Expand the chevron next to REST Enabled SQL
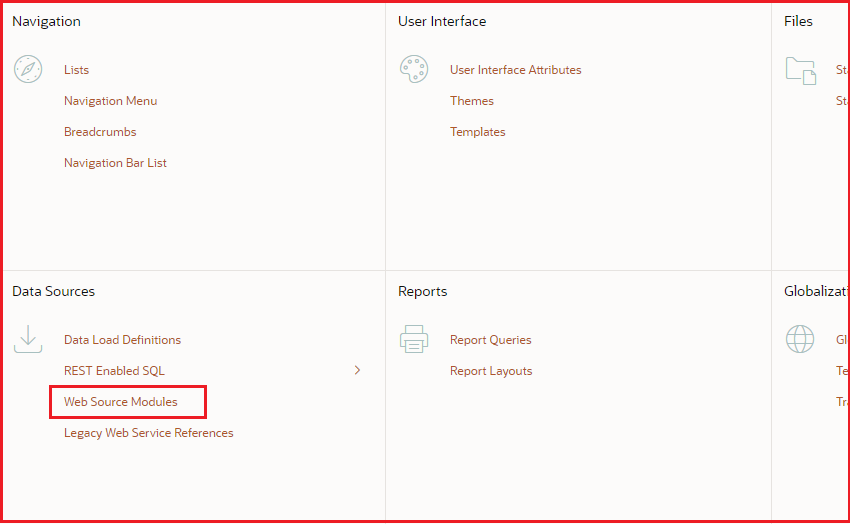Screen dimensions: 850x524 [357, 370]
